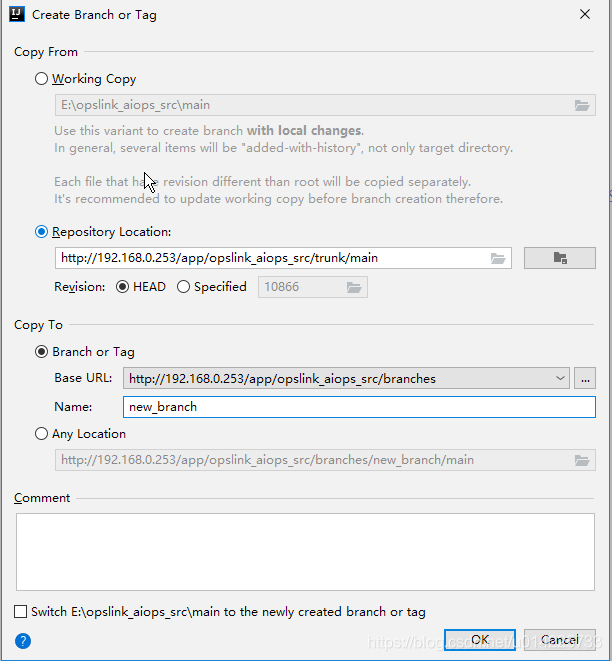Select the Working Copy radio option
This screenshot has width=612, height=661.
point(41,79)
